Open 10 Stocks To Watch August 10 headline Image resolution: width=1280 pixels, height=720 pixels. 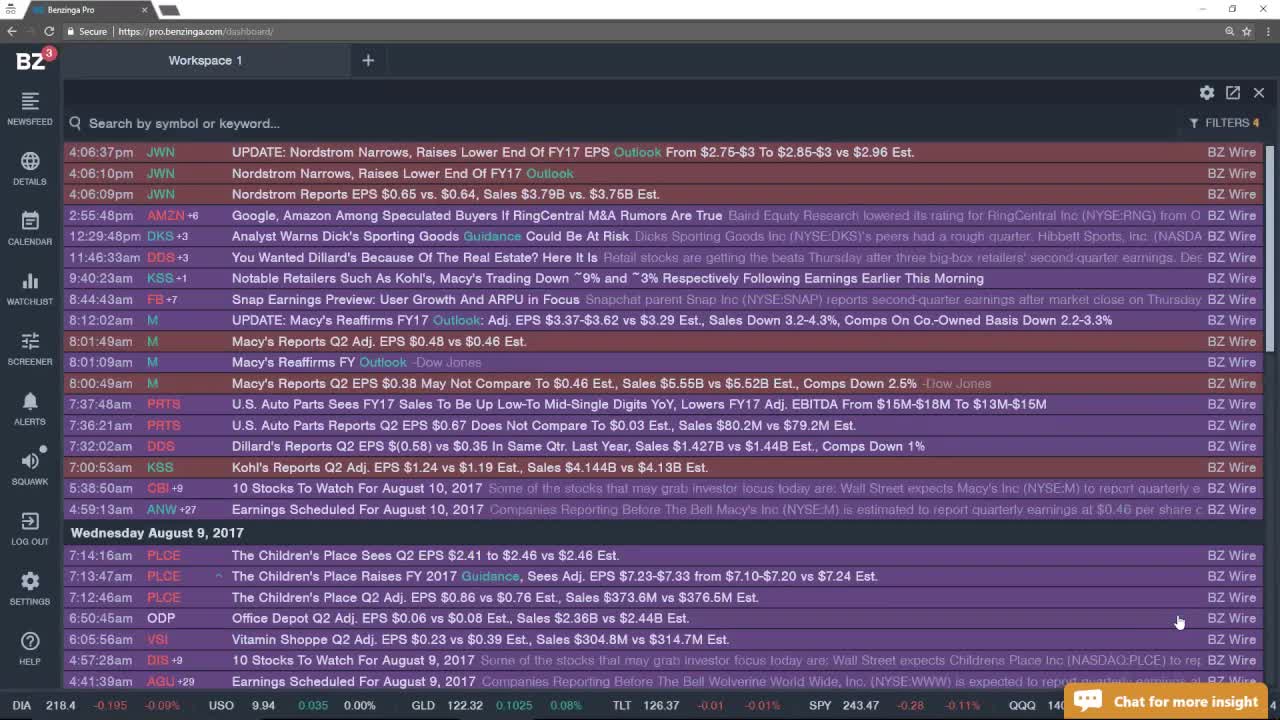point(357,488)
